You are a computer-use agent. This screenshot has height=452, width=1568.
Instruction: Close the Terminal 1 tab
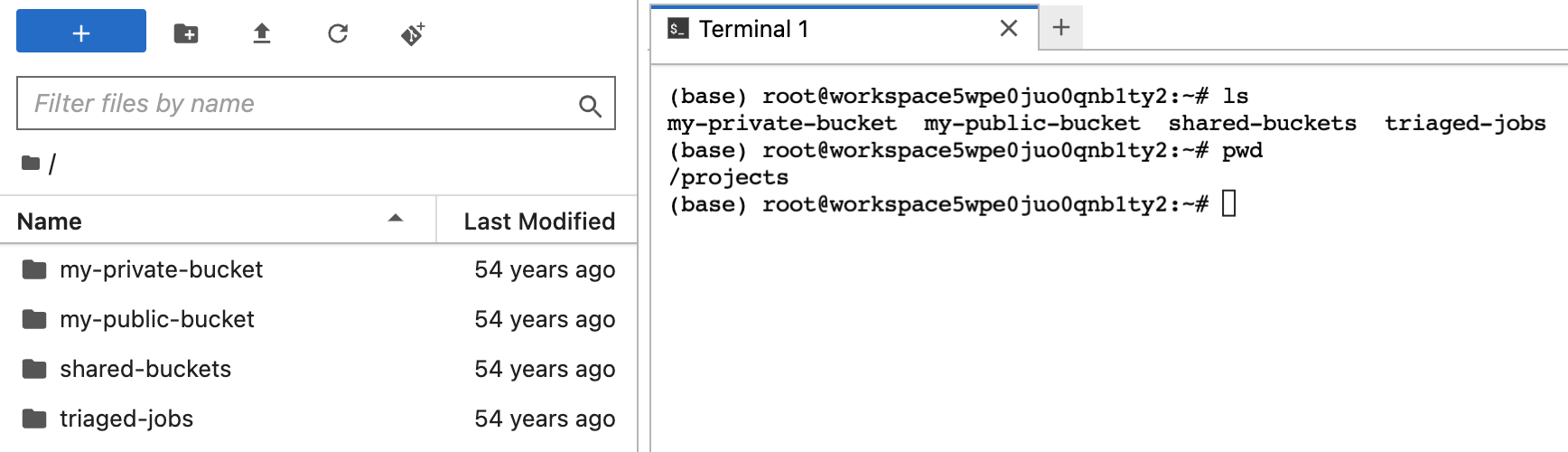tap(1009, 29)
